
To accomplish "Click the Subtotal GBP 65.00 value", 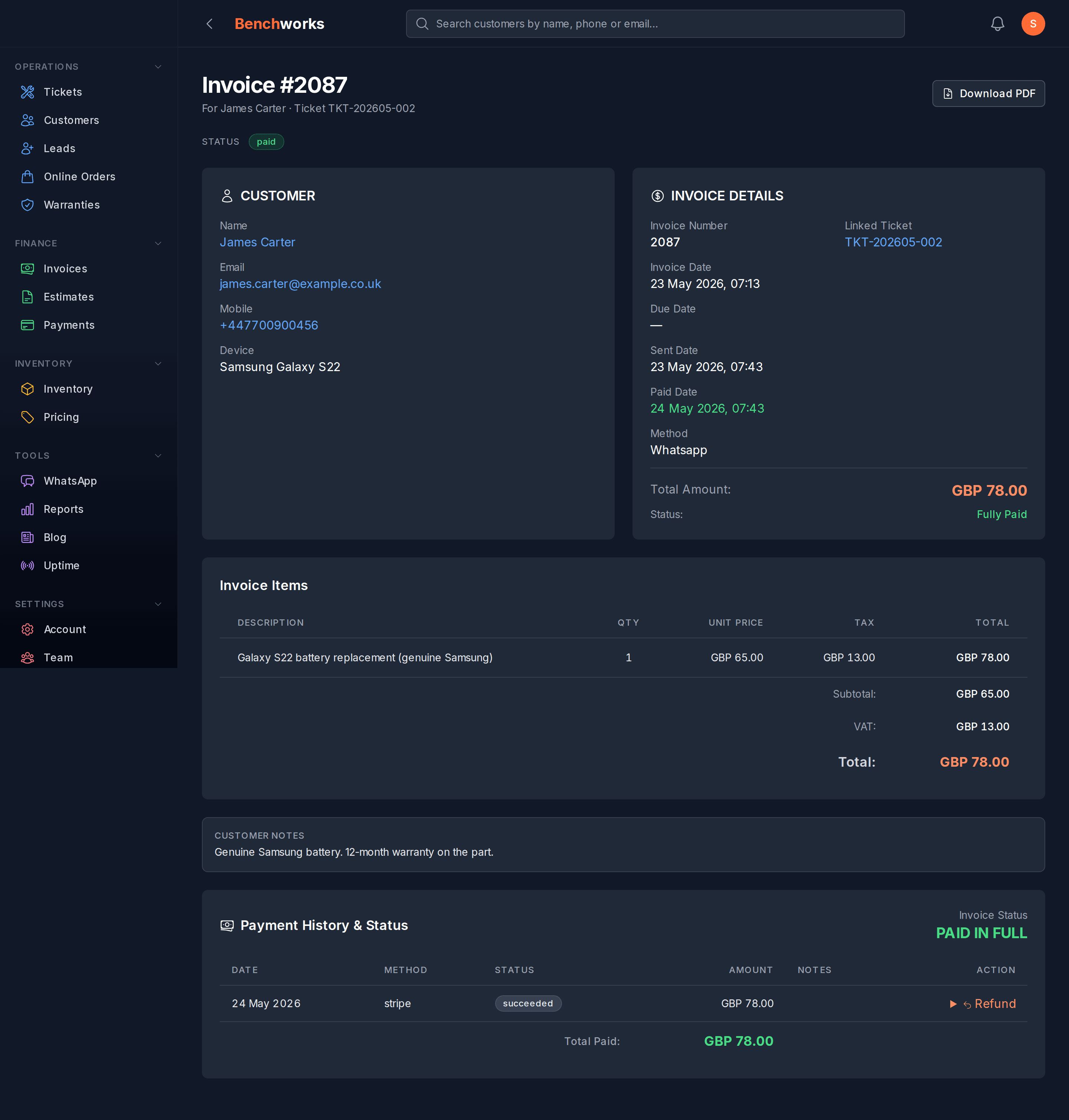I will coord(983,694).
